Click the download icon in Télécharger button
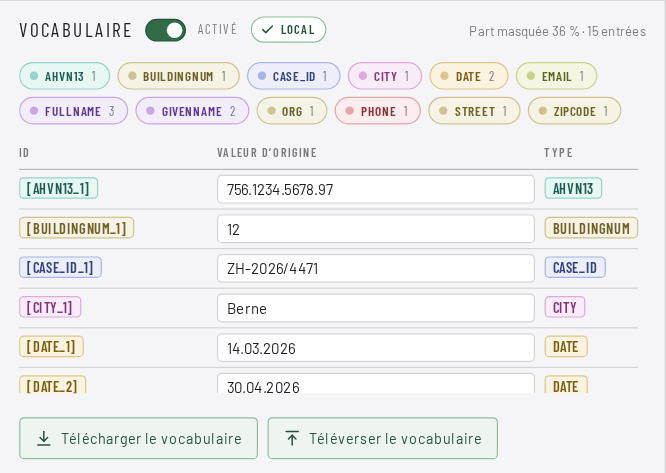Screen dimensions: 666x473 (43, 439)
